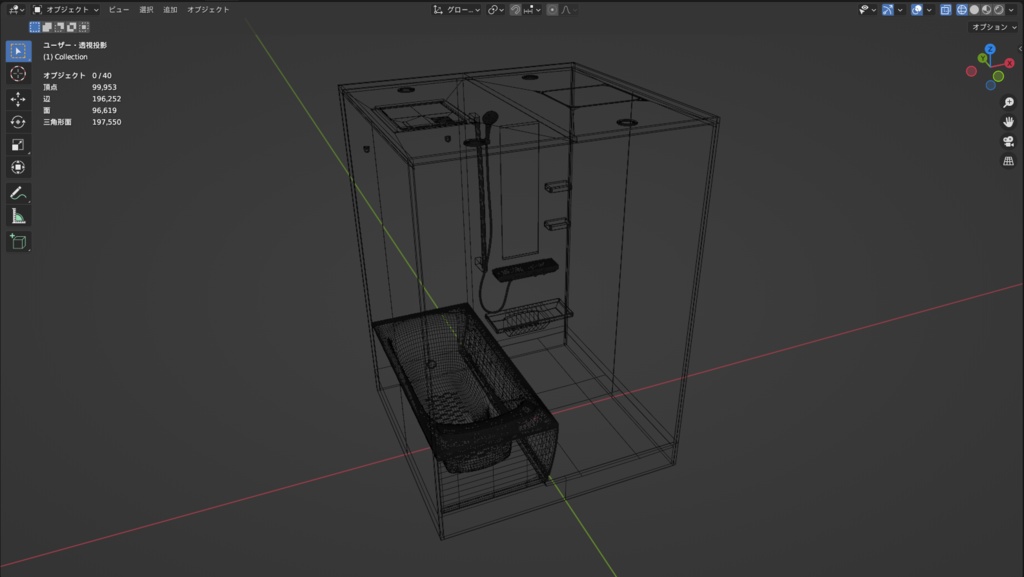This screenshot has width=1024, height=577.
Task: Choose the subtract-selection mode icon
Action: click(59, 27)
